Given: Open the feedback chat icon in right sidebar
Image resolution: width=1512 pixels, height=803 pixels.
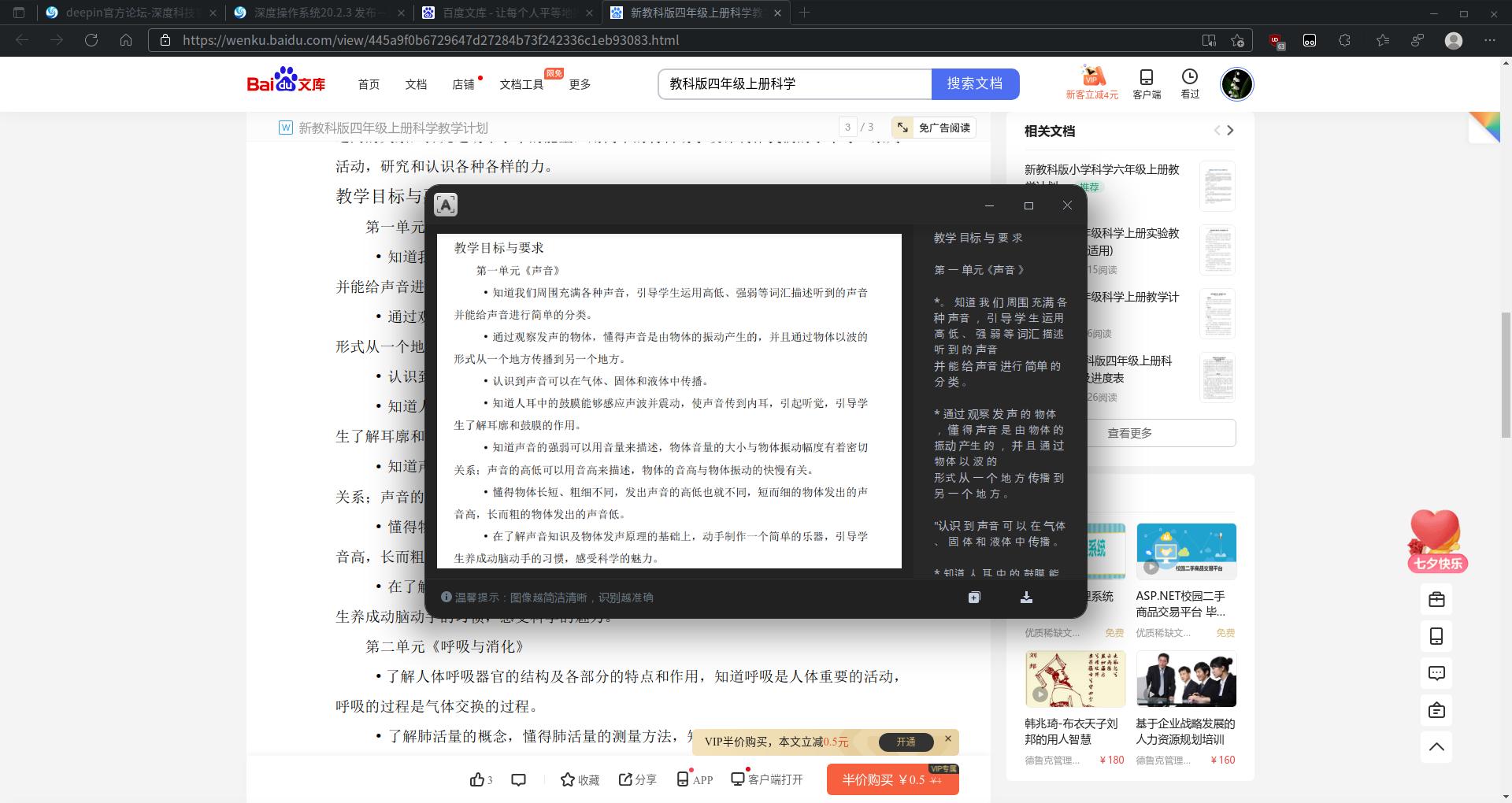Looking at the screenshot, I should coord(1436,673).
